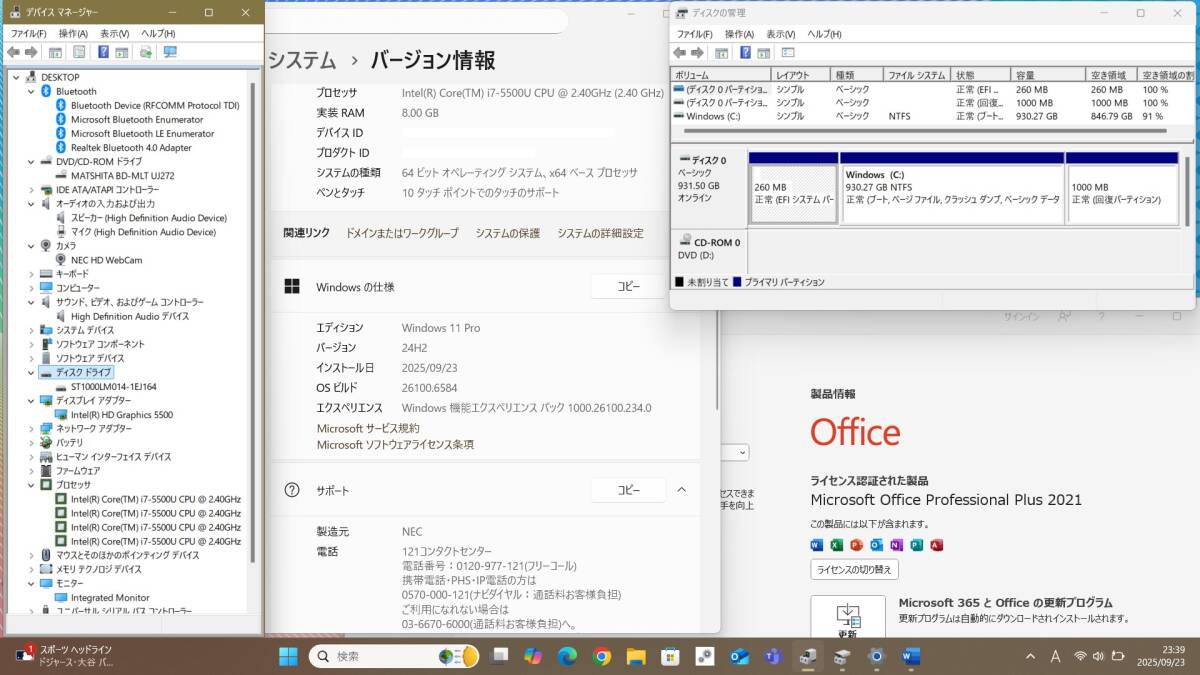Open the Windows Start menu
This screenshot has height=675, width=1200.
click(x=288, y=656)
